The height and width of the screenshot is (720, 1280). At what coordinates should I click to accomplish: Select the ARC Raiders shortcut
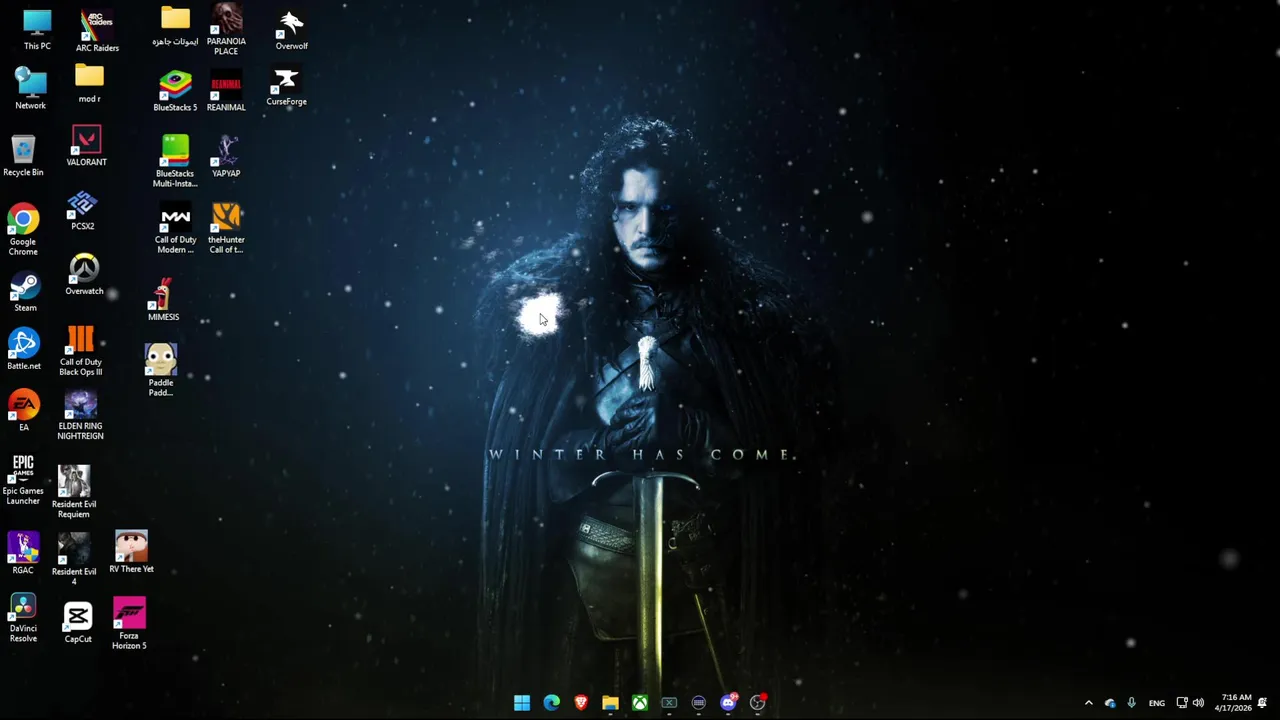[97, 31]
